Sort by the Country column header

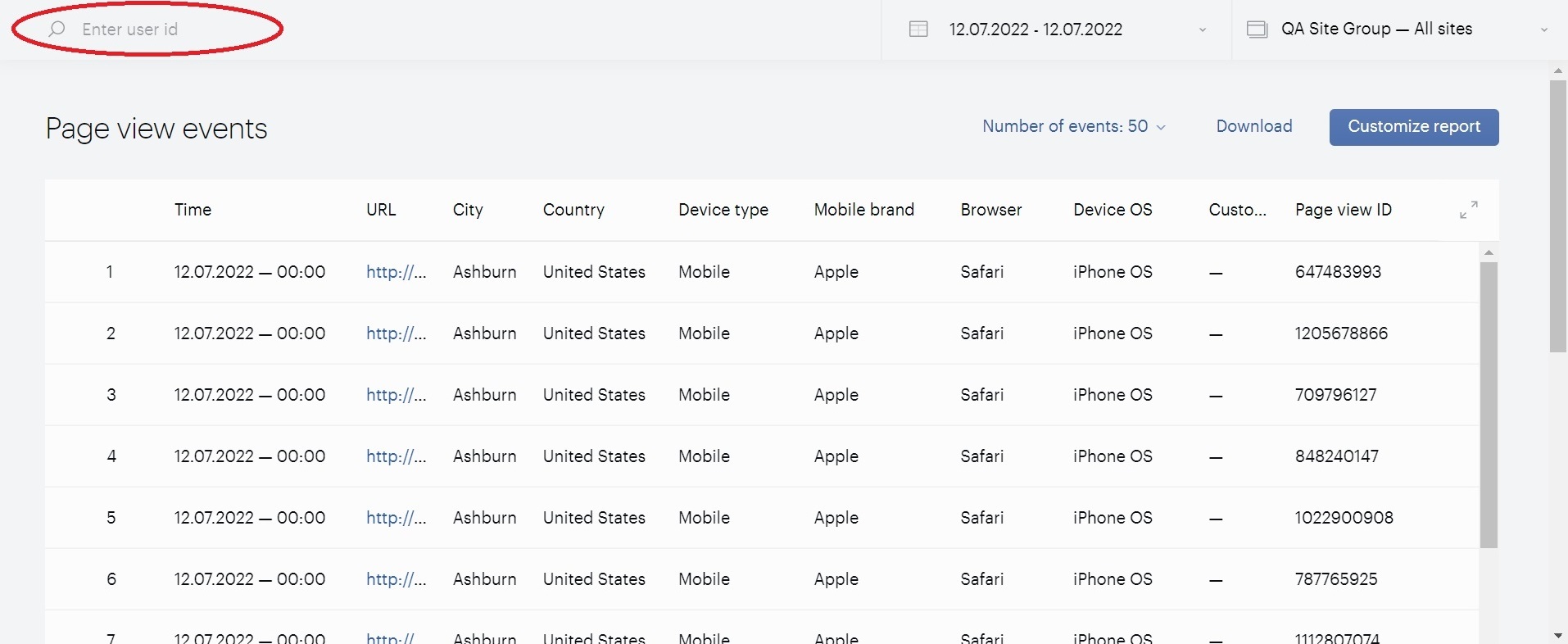[x=573, y=210]
